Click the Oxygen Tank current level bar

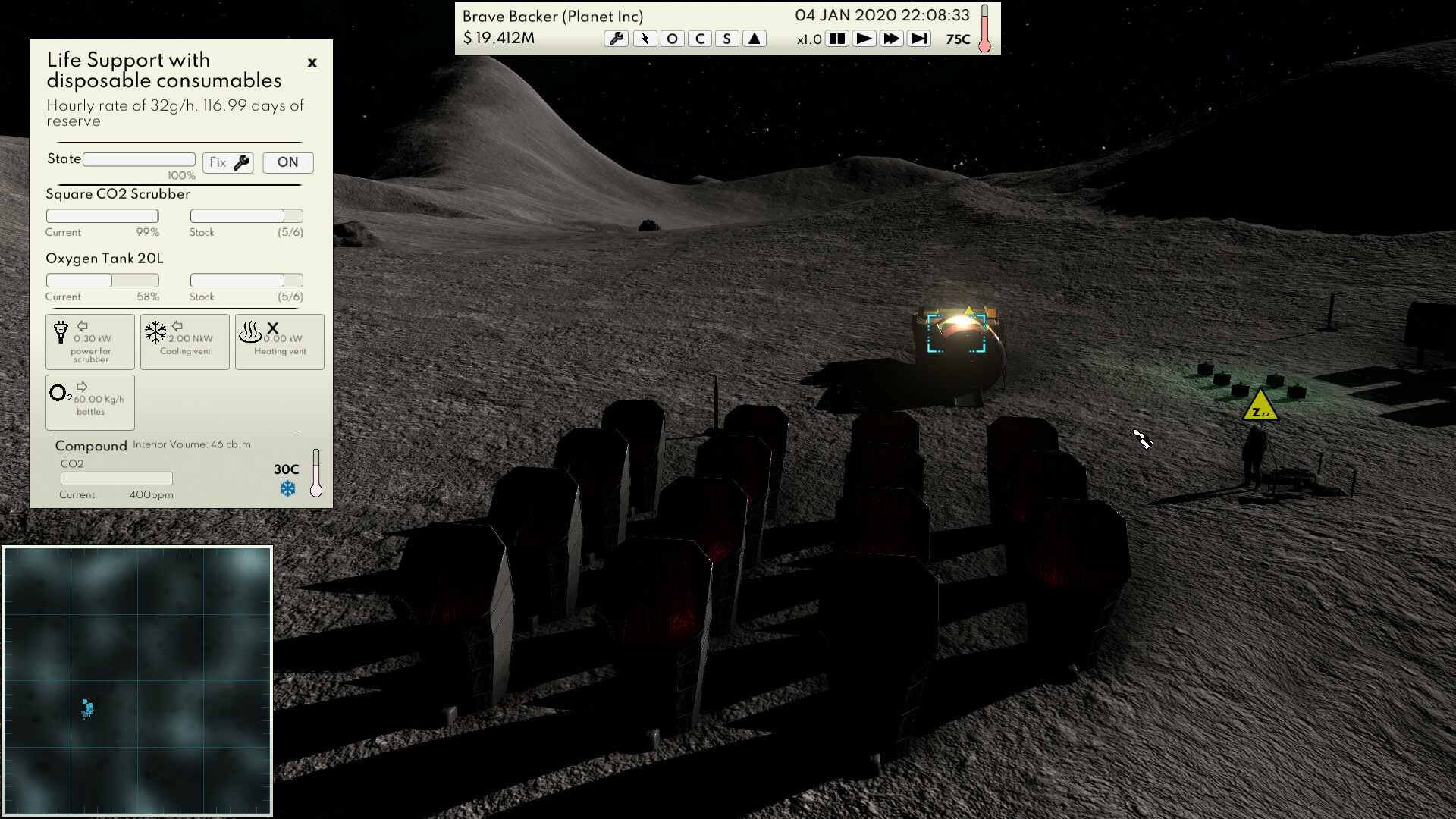click(x=102, y=281)
